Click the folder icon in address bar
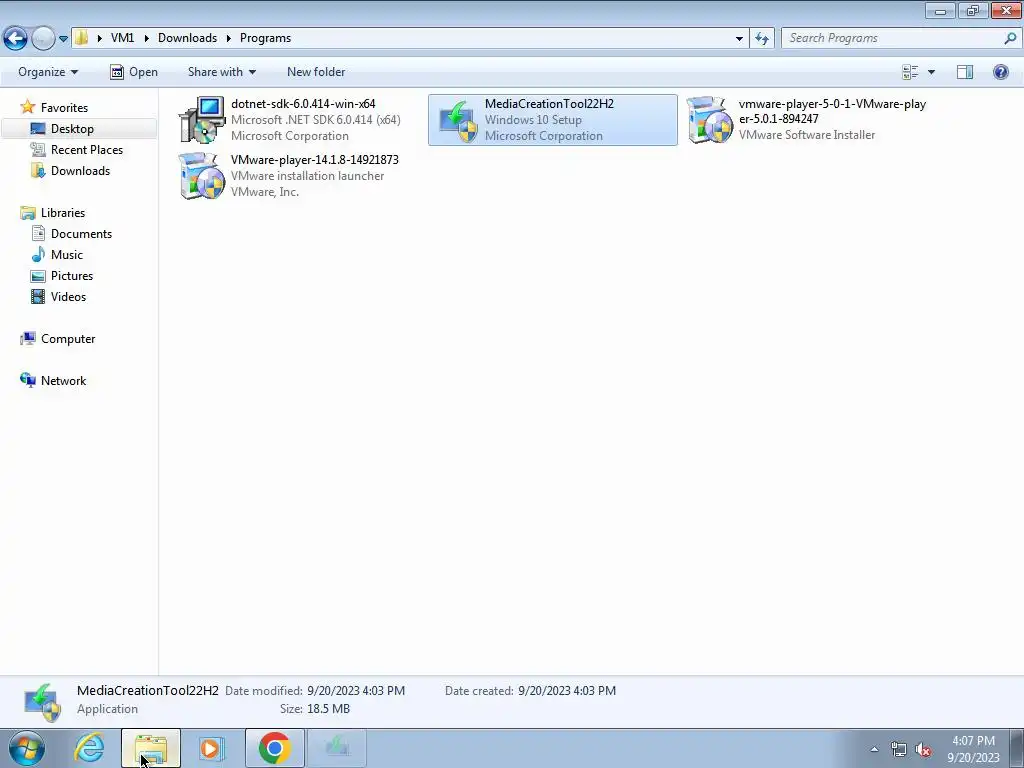This screenshot has width=1024, height=768. (x=81, y=38)
